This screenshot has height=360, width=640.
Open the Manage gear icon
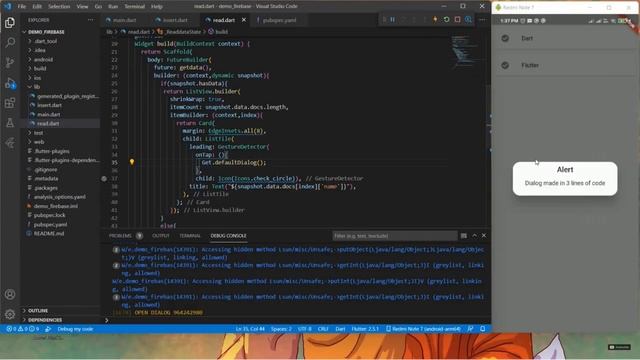pos(10,314)
